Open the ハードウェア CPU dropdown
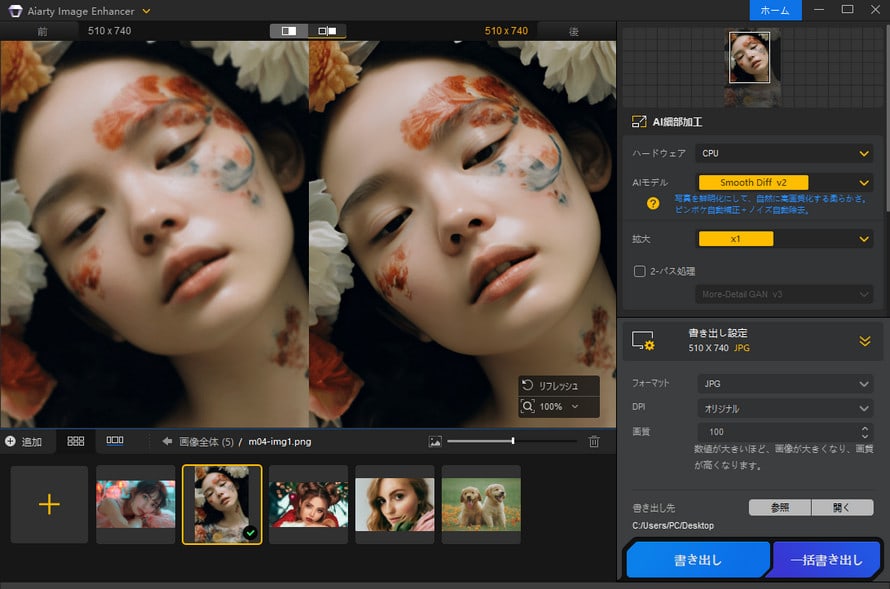Viewport: 890px width, 589px height. pyautogui.click(x=784, y=153)
